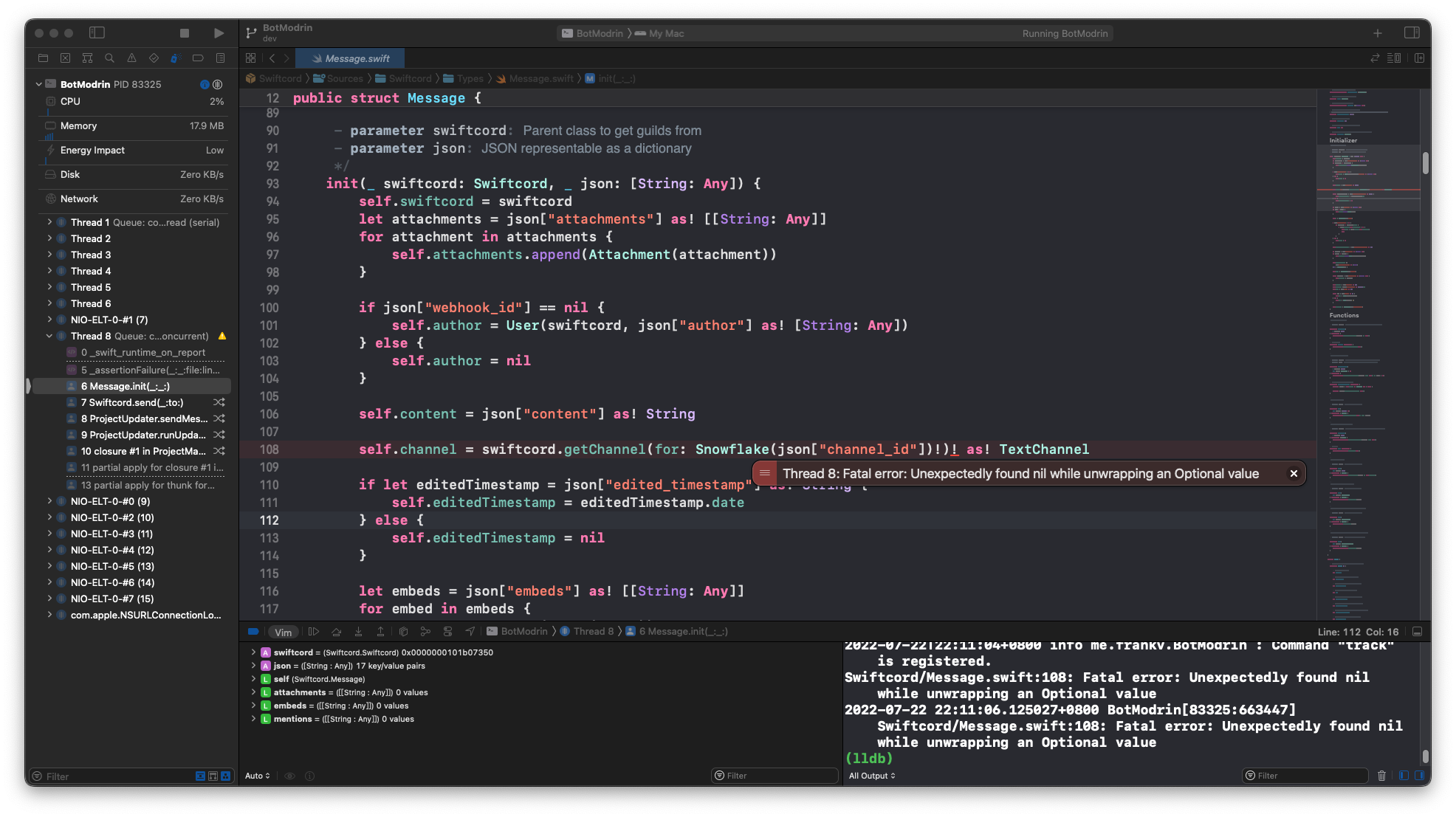The image size is (1456, 817).
Task: Collapse Thread 8 disclosure arrow
Action: pyautogui.click(x=49, y=336)
